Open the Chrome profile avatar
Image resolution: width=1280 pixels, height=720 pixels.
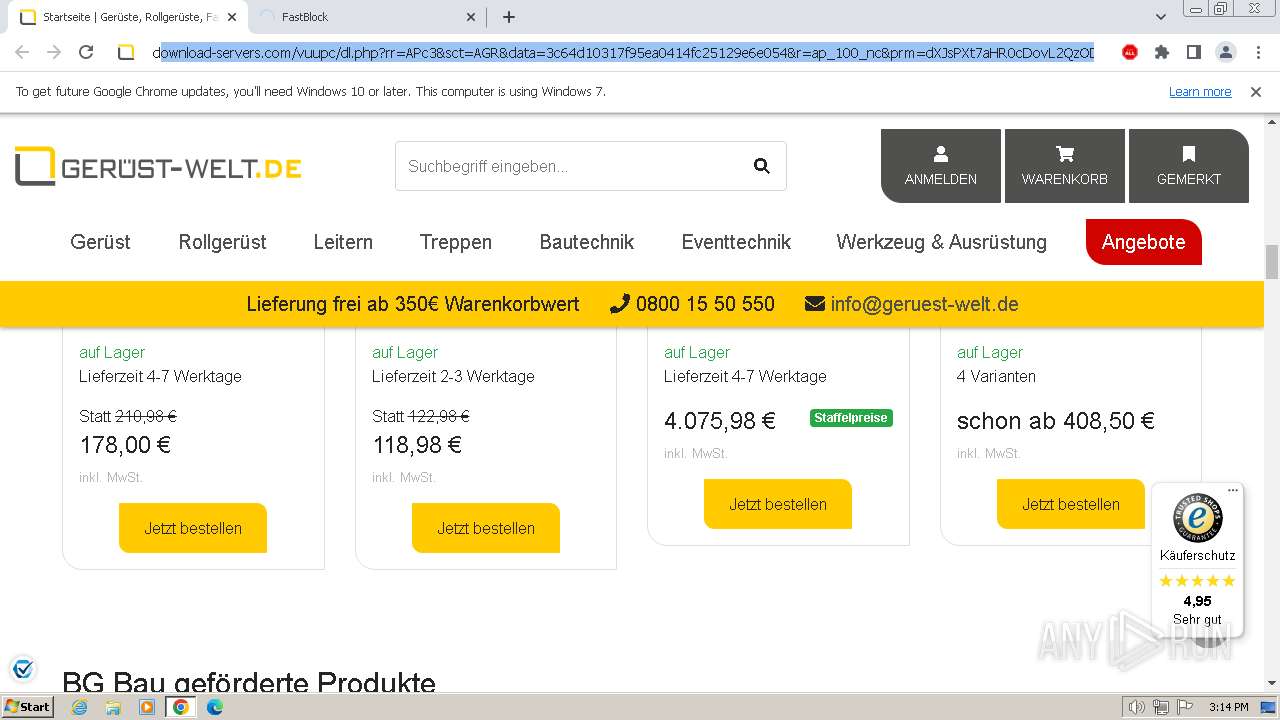click(1225, 52)
